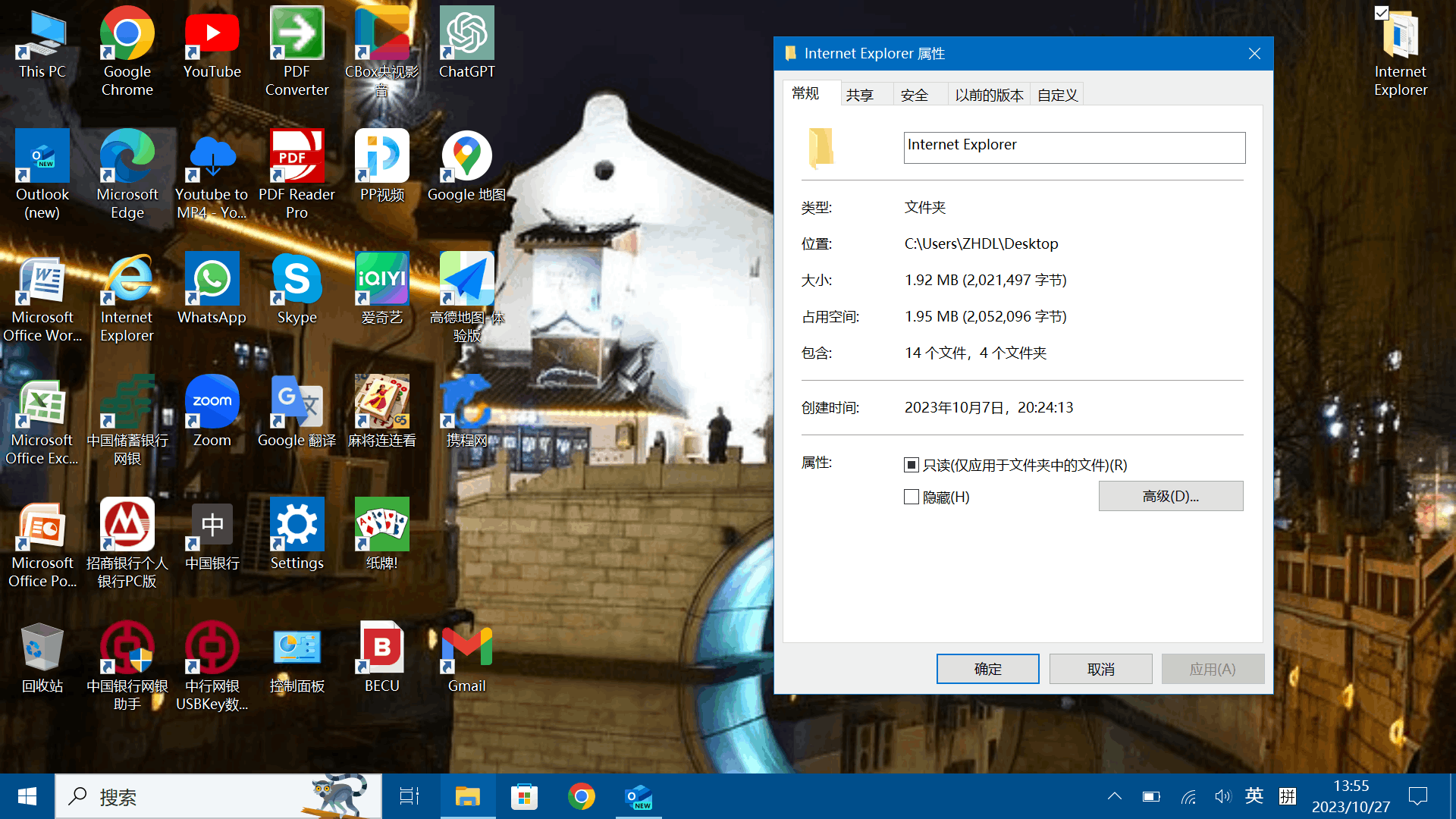
Task: Select the WhatsApp desktop icon
Action: coord(212,280)
